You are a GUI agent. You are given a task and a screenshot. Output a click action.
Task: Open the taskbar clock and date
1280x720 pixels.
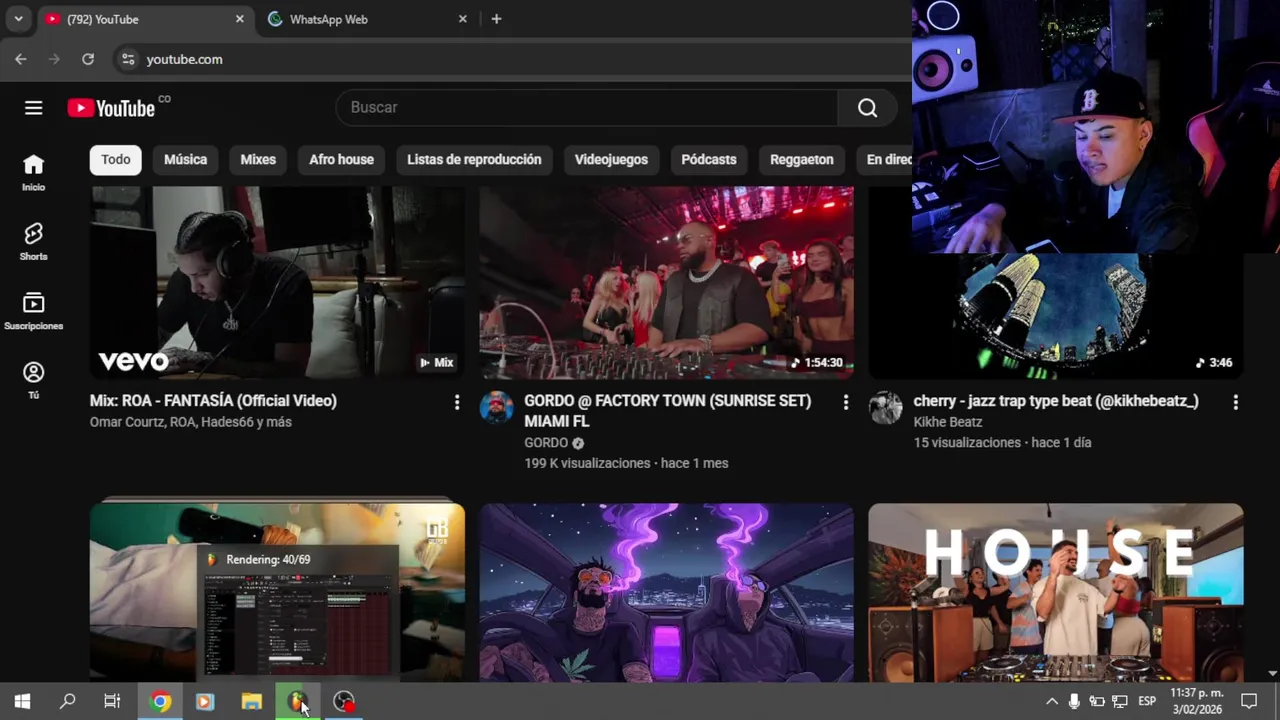pyautogui.click(x=1197, y=702)
